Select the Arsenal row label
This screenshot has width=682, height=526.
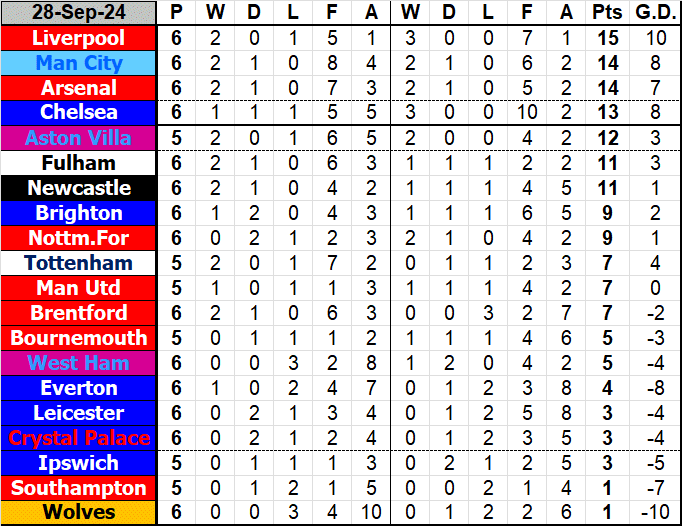[x=78, y=88]
